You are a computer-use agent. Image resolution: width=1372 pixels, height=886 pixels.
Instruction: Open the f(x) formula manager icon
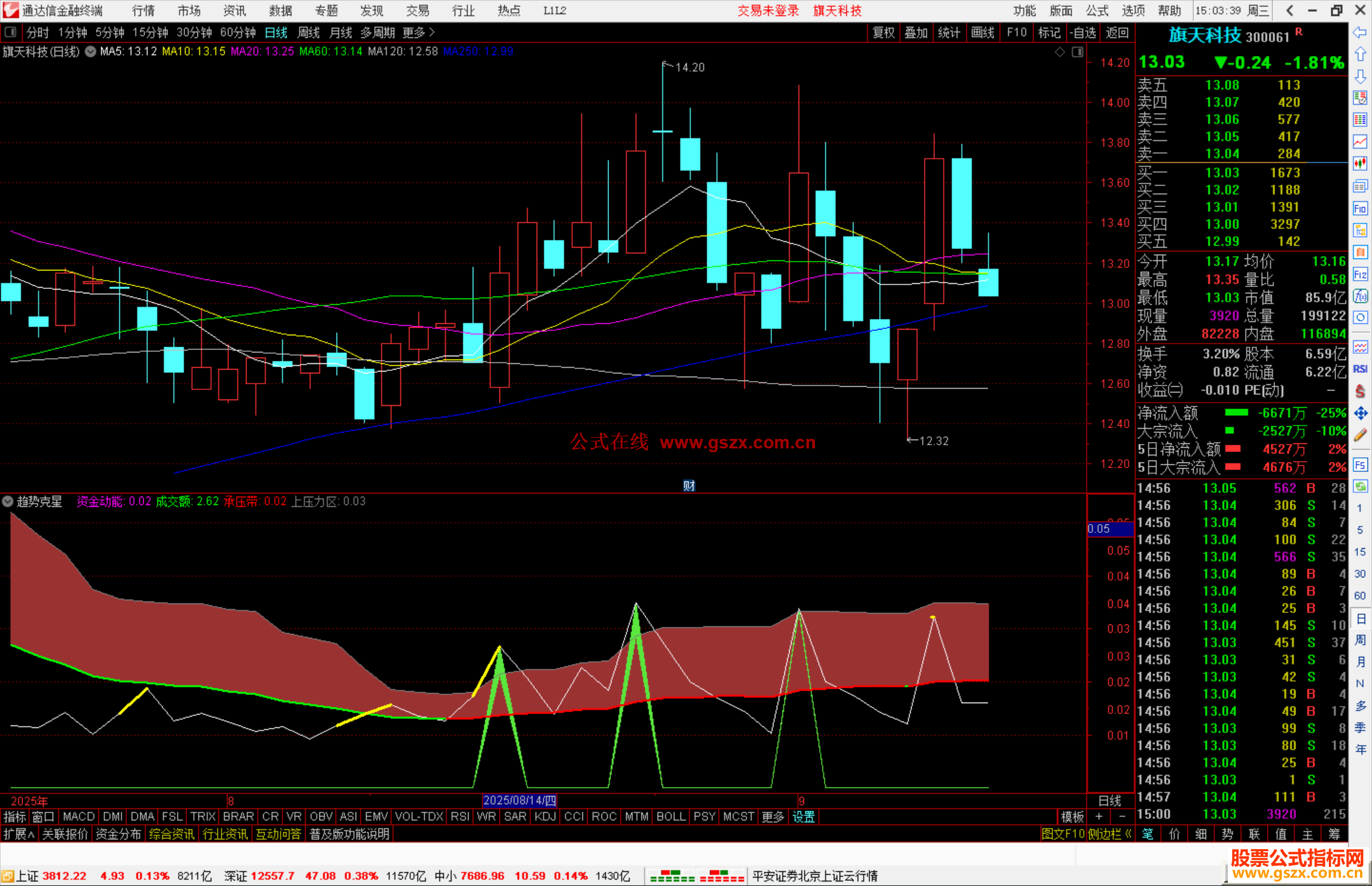[1360, 296]
